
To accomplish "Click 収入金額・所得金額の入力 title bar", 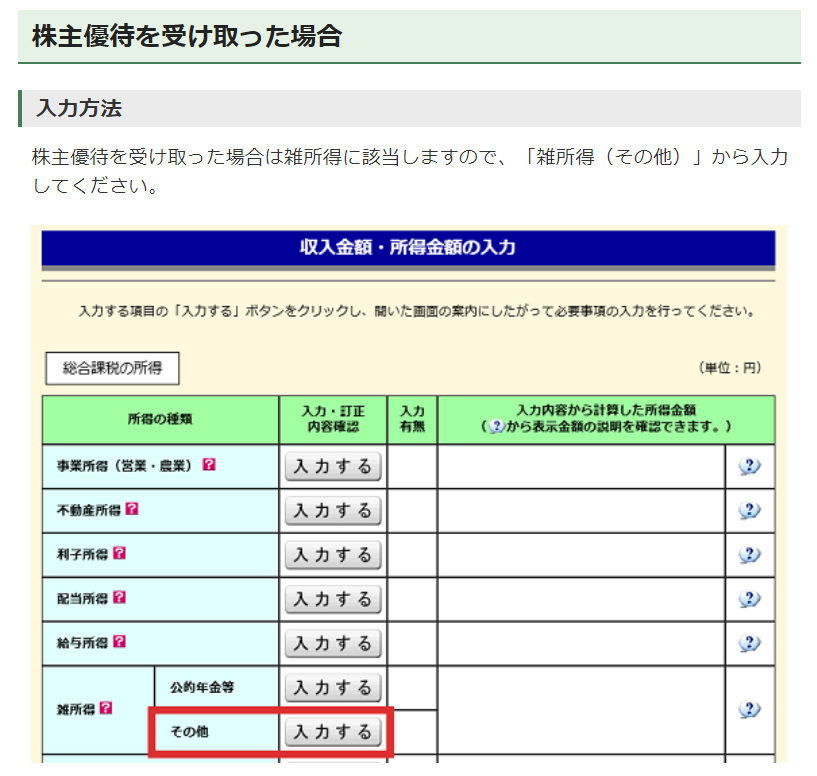I will [x=408, y=248].
